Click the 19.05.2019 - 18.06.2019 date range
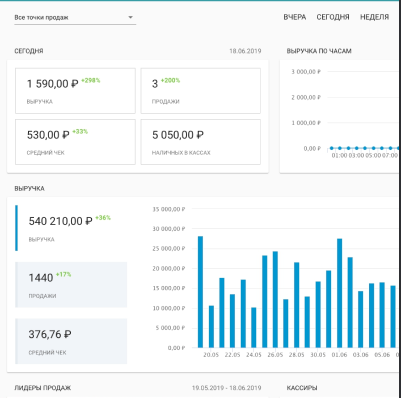This screenshot has width=401, height=398. pyautogui.click(x=226, y=388)
